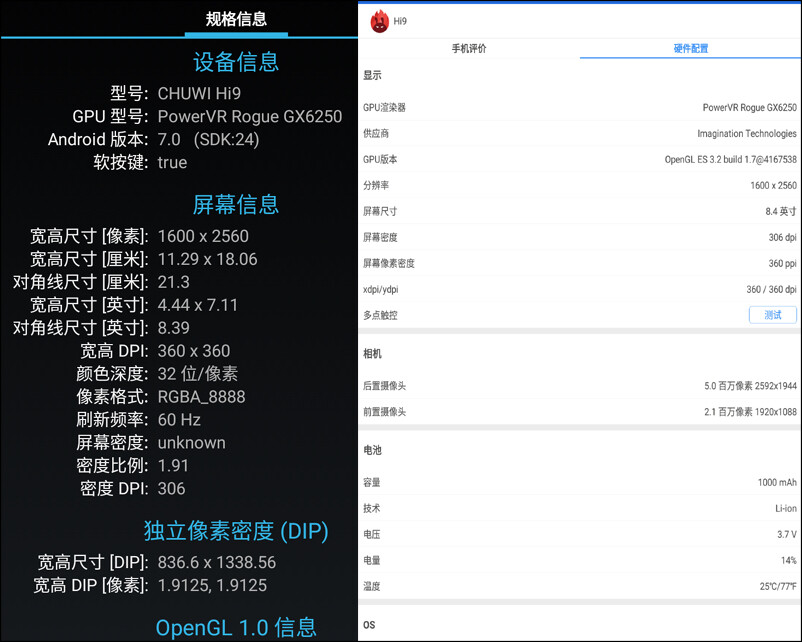Click value 1.9125, 1.9125
The image size is (802, 642).
[212, 585]
